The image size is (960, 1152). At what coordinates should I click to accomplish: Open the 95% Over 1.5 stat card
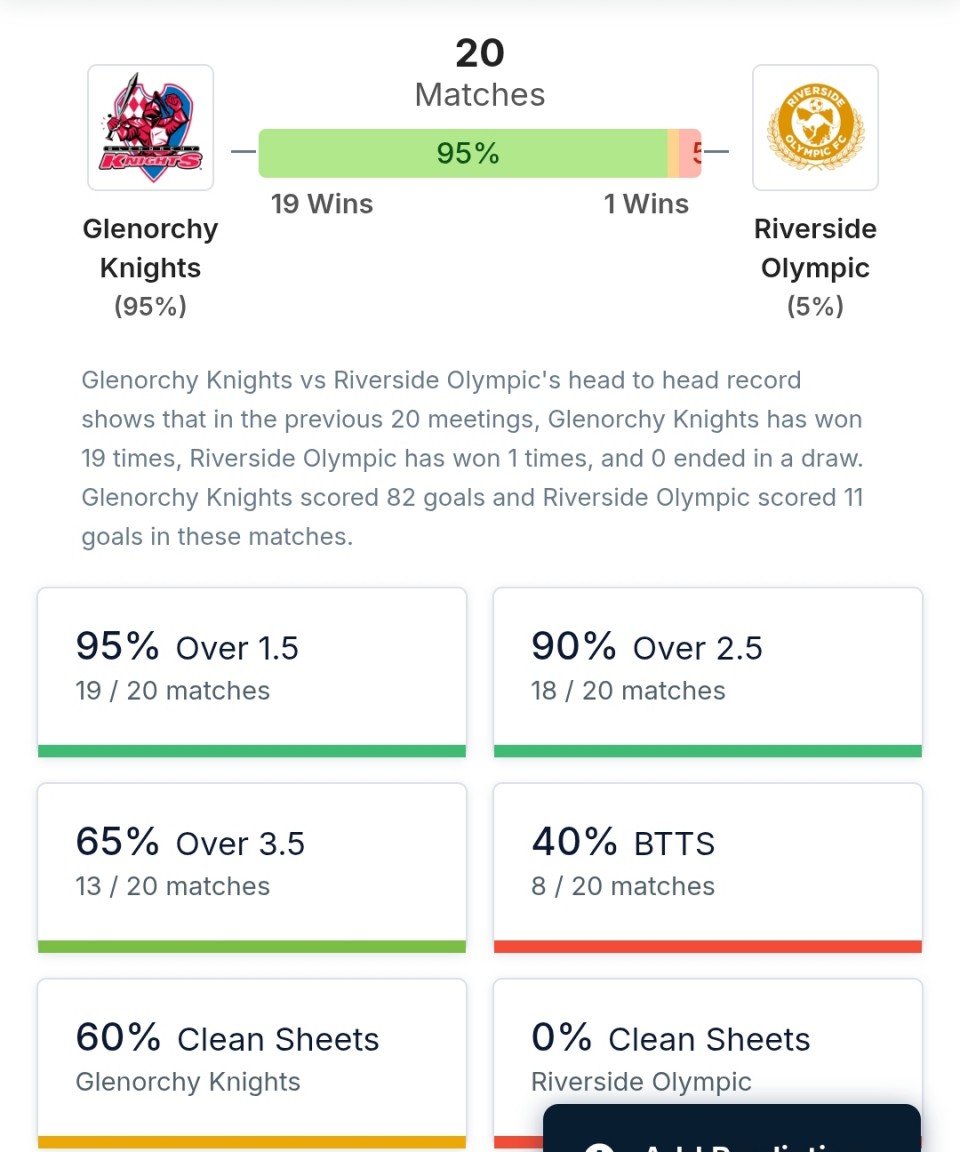pyautogui.click(x=252, y=670)
